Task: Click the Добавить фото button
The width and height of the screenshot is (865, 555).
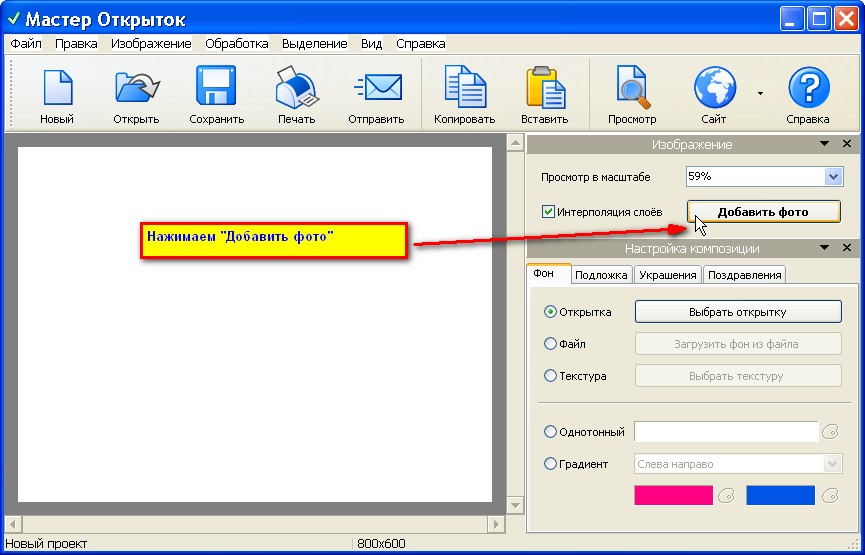Action: (763, 212)
